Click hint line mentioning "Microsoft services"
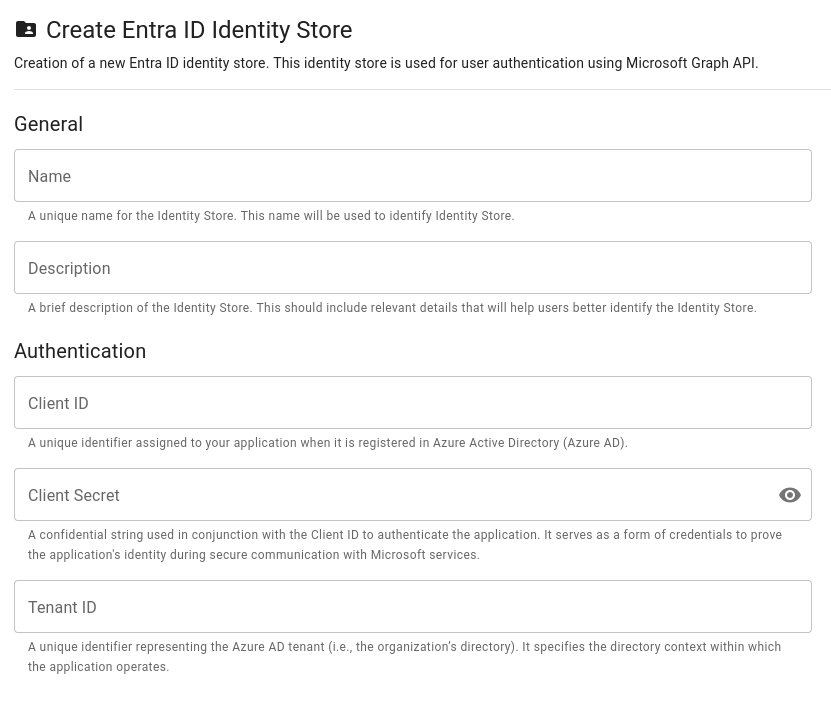 [x=254, y=555]
